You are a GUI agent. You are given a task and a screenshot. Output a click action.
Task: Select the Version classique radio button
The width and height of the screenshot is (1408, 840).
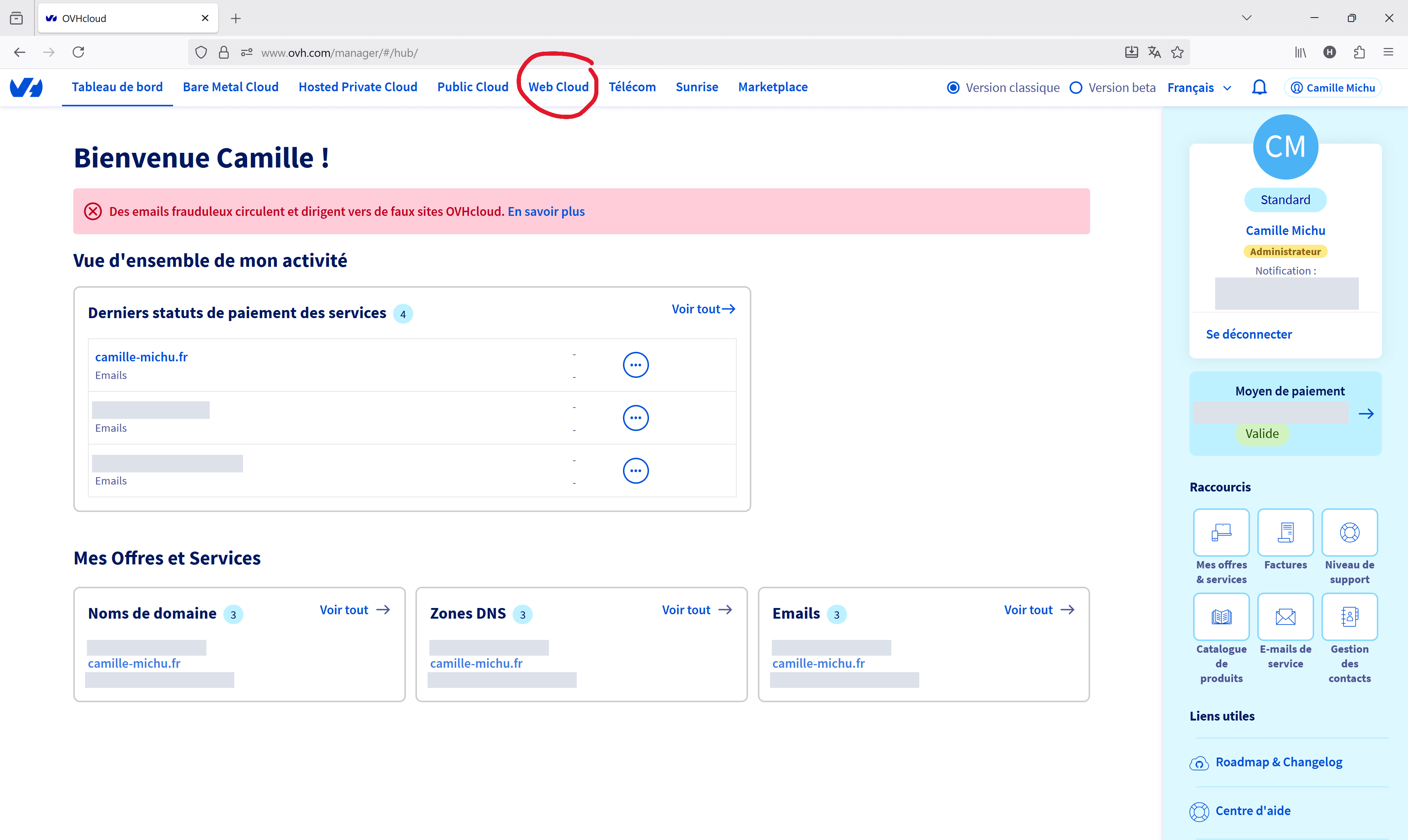[x=953, y=88]
